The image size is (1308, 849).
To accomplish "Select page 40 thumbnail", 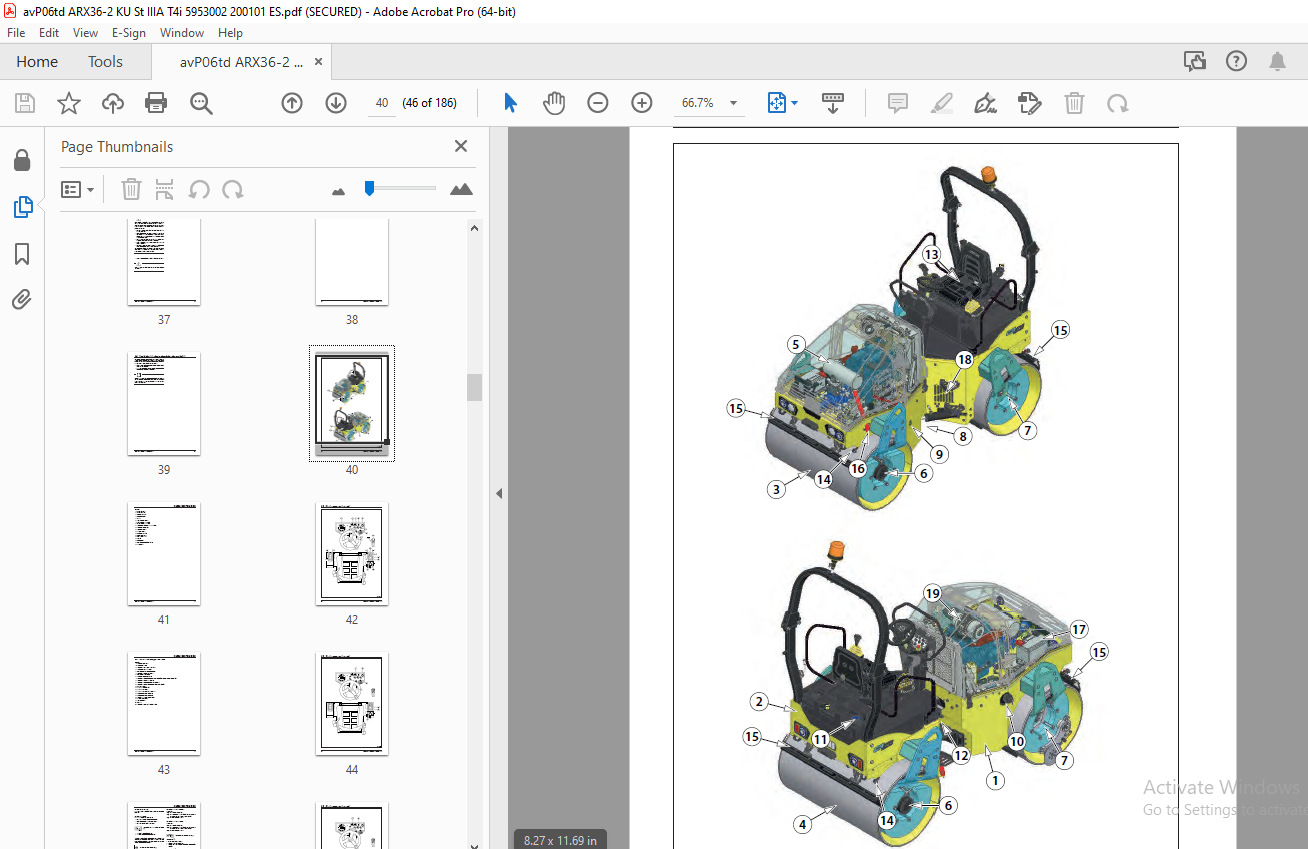I will 352,404.
